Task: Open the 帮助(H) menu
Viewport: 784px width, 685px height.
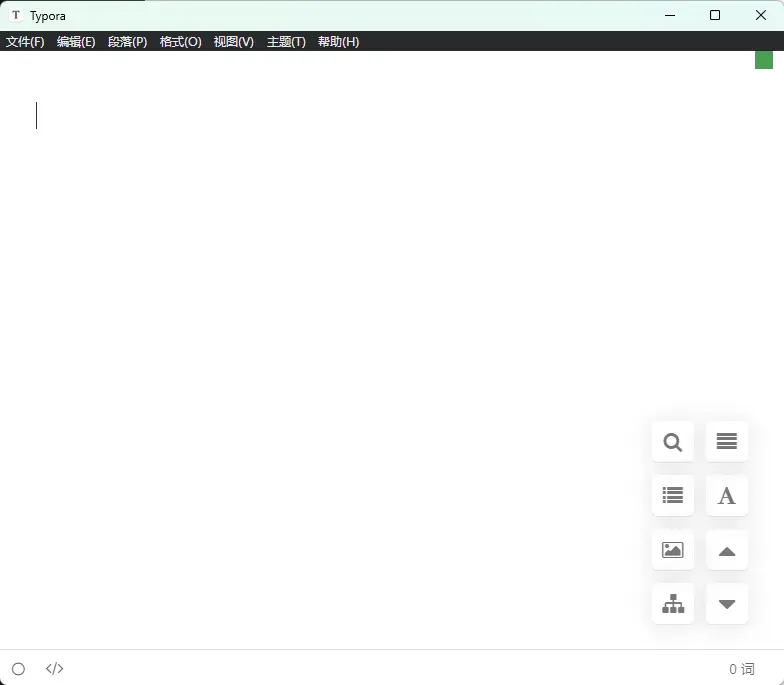Action: 338,42
